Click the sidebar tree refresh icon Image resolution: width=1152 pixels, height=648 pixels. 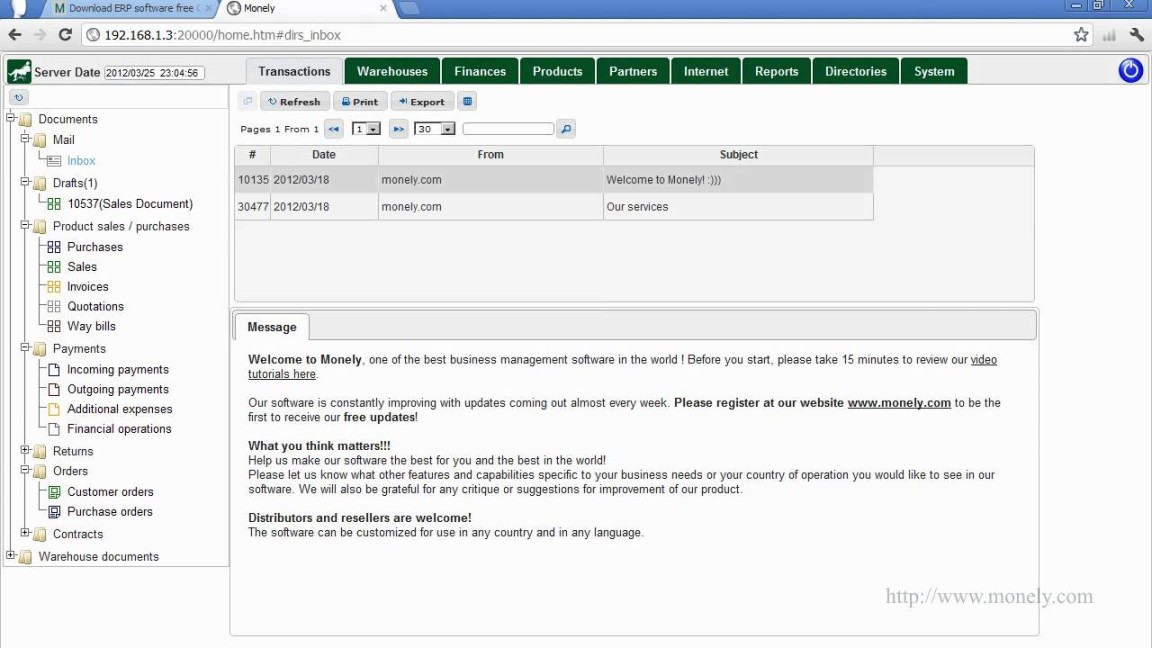coord(18,97)
